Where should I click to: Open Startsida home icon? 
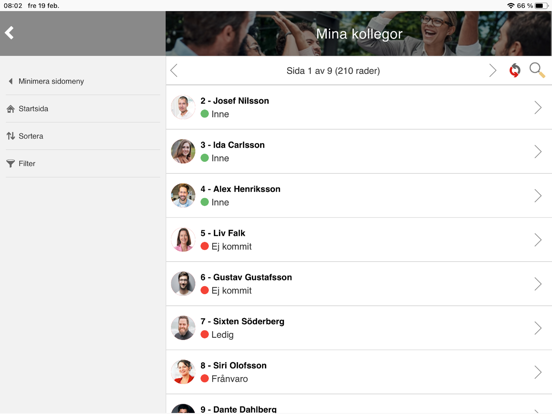pos(11,109)
